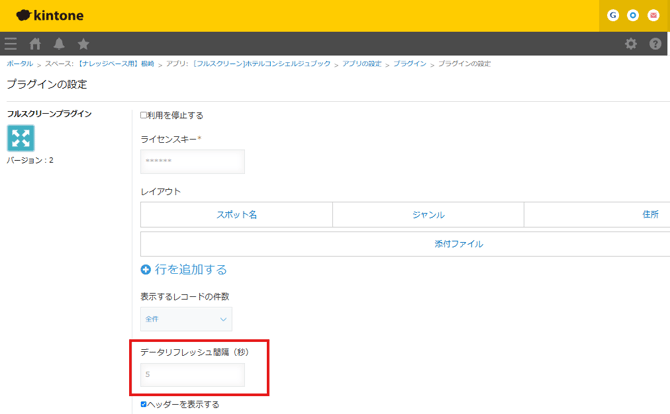This screenshot has height=414, width=670.
Task: Open the bookmarks star
Action: (x=83, y=44)
